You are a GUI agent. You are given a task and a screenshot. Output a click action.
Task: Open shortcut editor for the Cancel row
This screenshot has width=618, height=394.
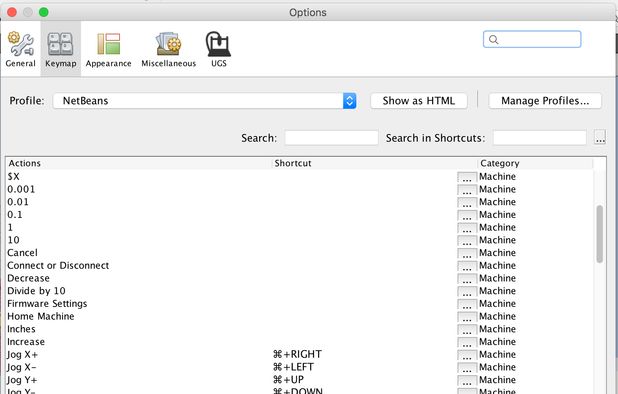(467, 253)
